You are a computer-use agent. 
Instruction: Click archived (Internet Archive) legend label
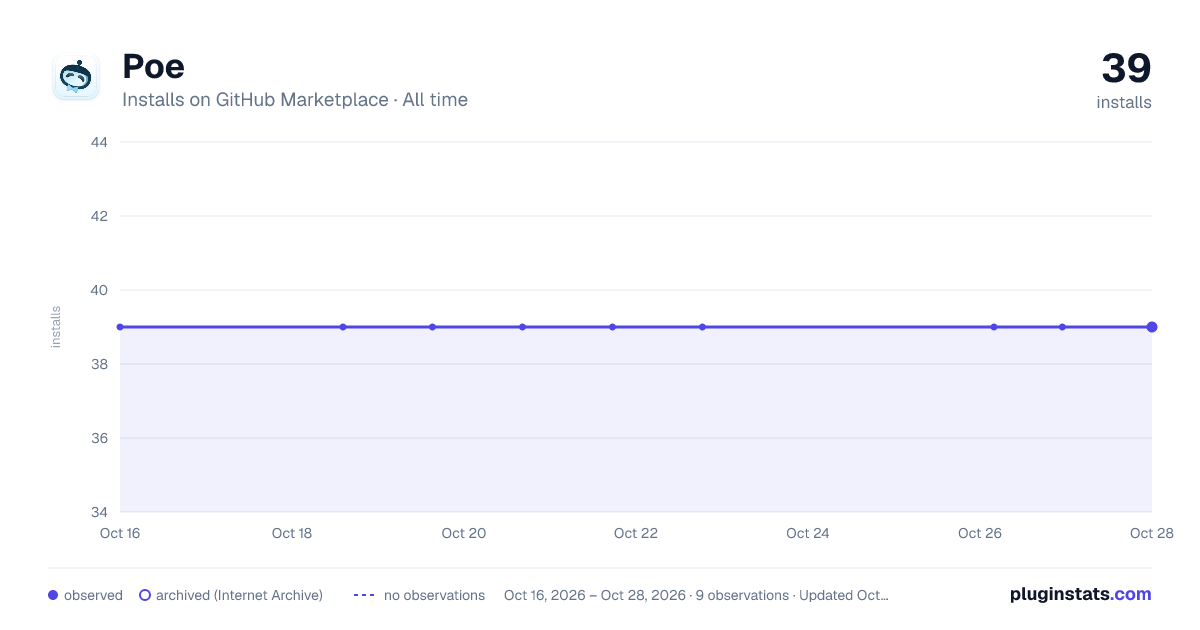[239, 595]
